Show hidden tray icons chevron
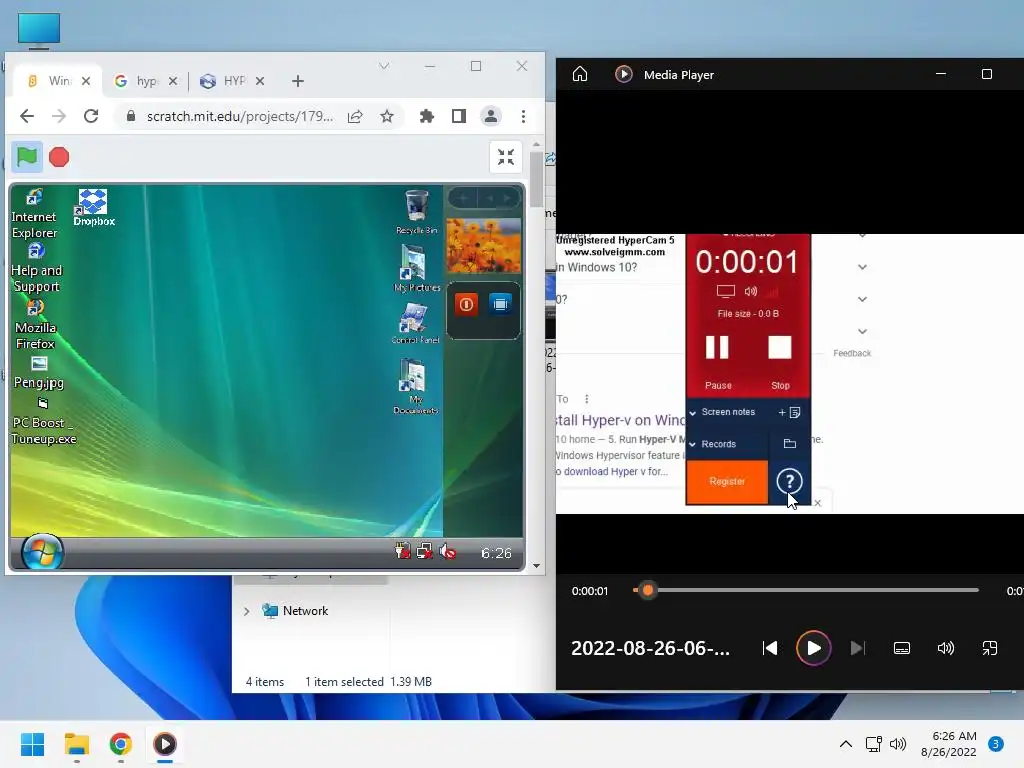The height and width of the screenshot is (768, 1024). (846, 744)
